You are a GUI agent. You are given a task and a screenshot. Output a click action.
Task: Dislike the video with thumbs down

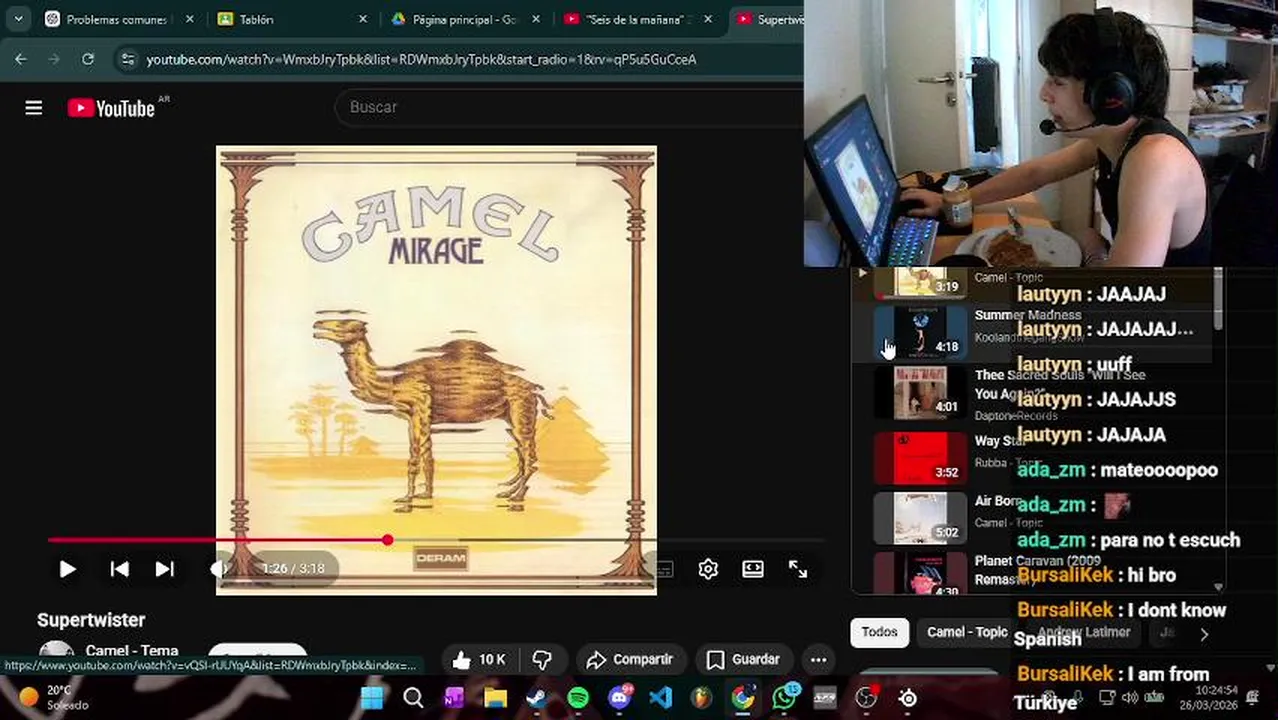543,660
